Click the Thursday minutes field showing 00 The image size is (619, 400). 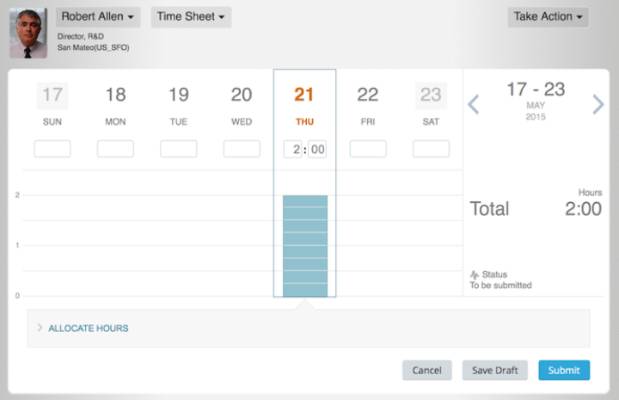[x=317, y=149]
